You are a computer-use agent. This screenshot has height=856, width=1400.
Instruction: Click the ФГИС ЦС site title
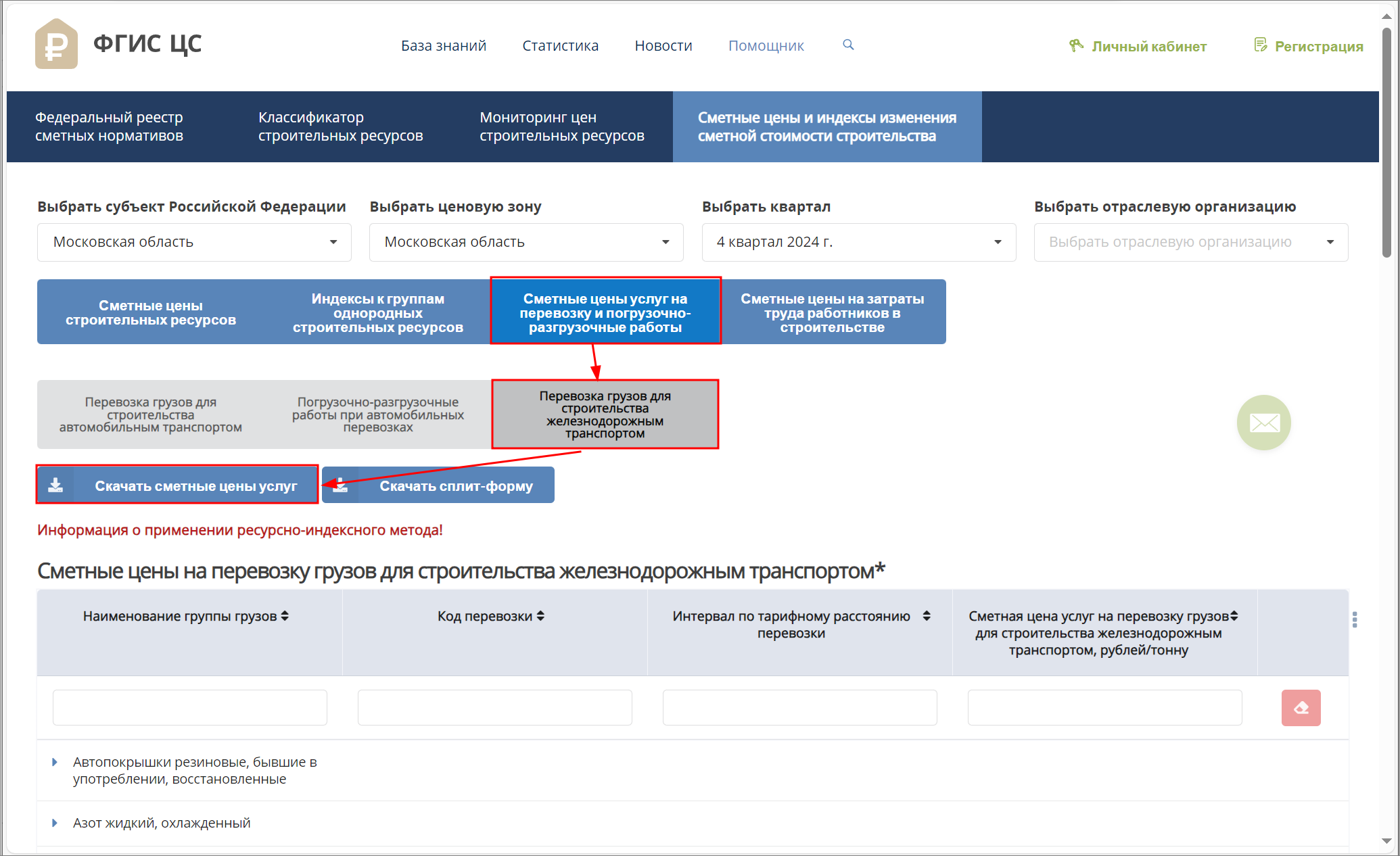click(147, 44)
